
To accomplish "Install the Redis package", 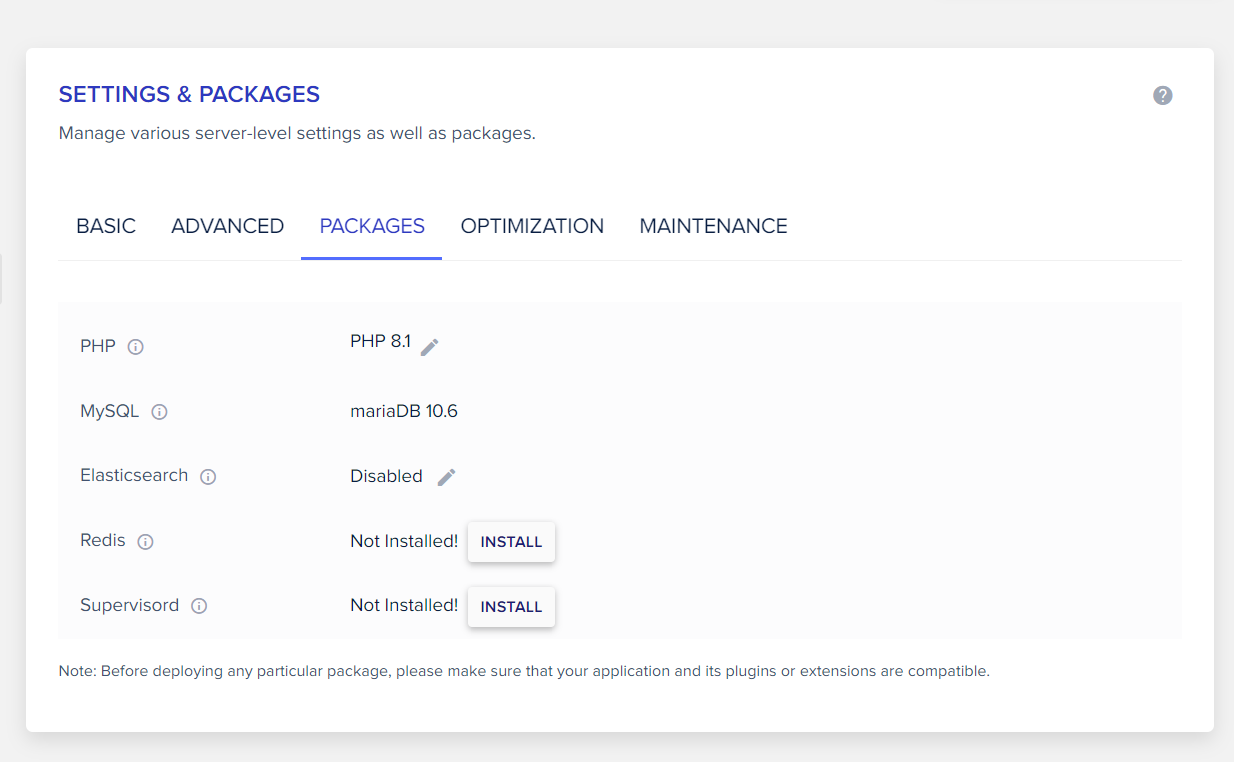I will coord(511,541).
